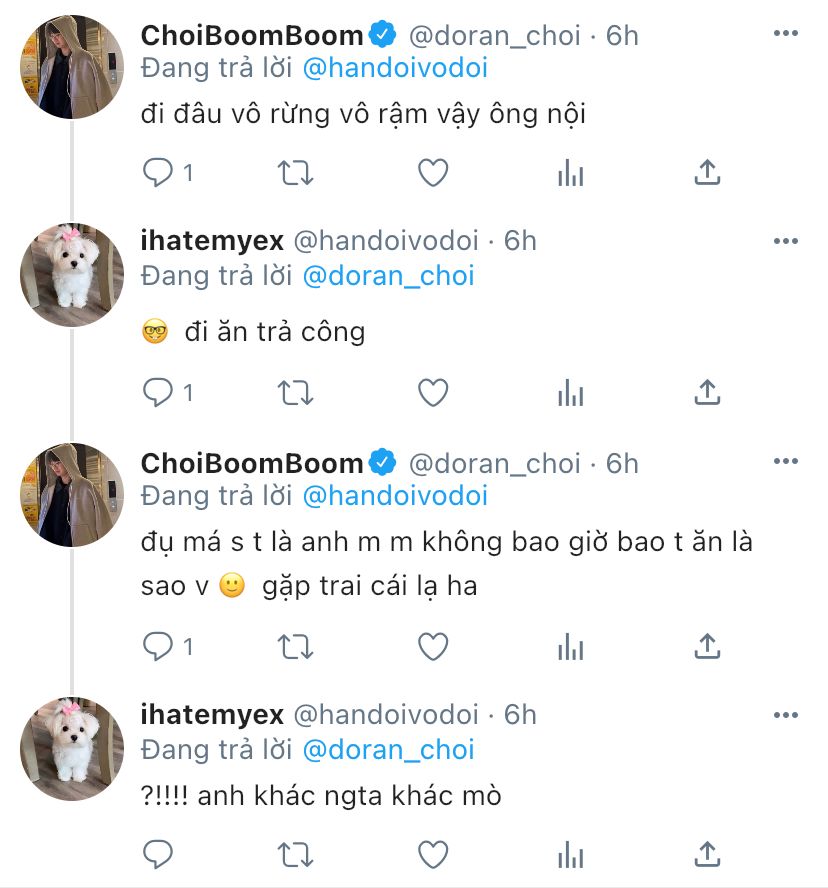
Task: Share the "anh khác ngta khác mò" tweet
Action: pyautogui.click(x=707, y=854)
